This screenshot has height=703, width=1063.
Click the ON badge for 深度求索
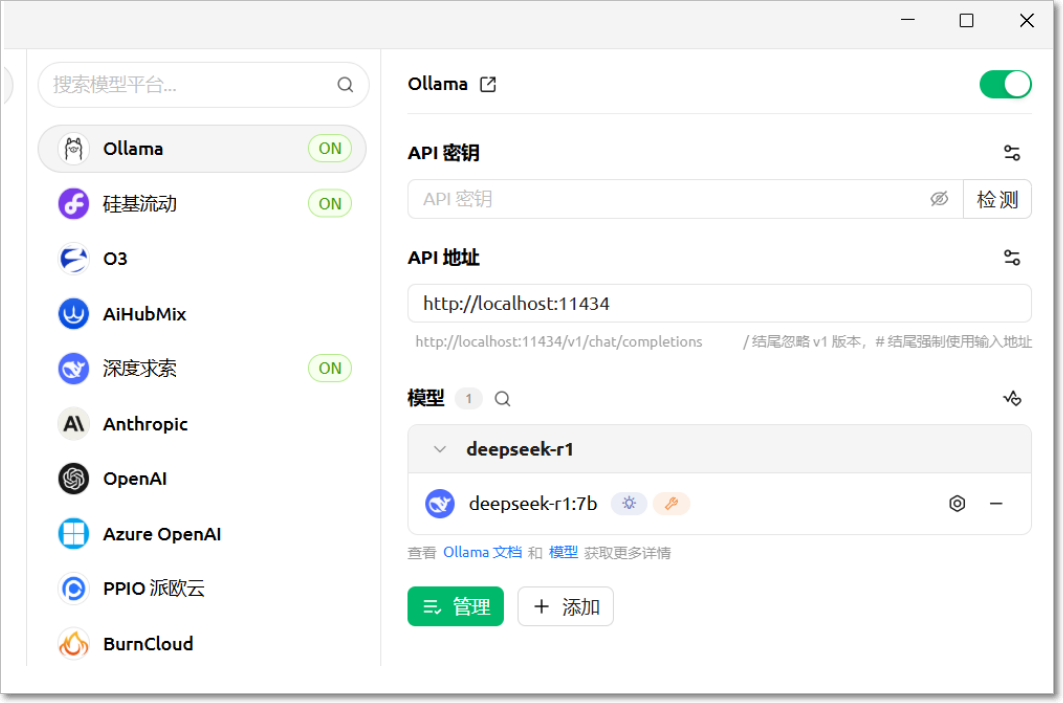pos(330,368)
